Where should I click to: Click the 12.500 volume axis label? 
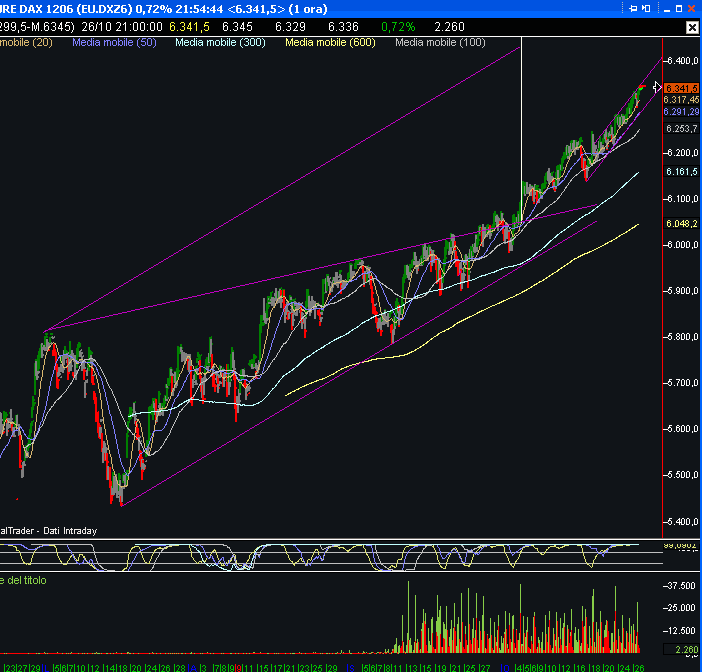tap(682, 630)
